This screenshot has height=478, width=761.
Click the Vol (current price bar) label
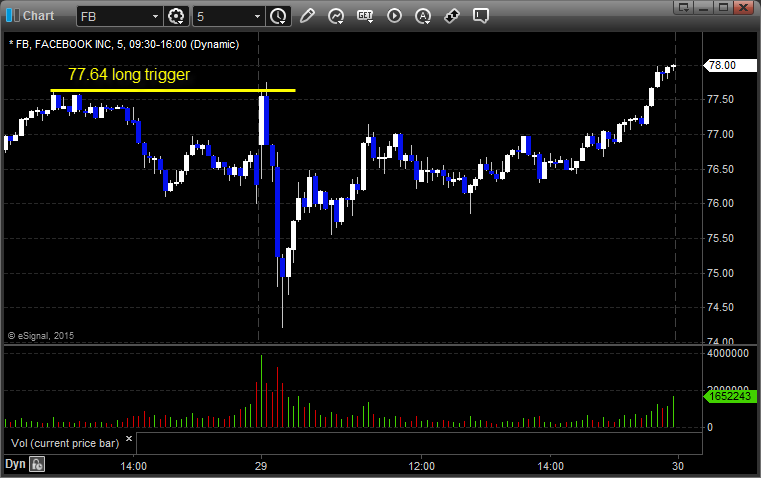[x=65, y=443]
